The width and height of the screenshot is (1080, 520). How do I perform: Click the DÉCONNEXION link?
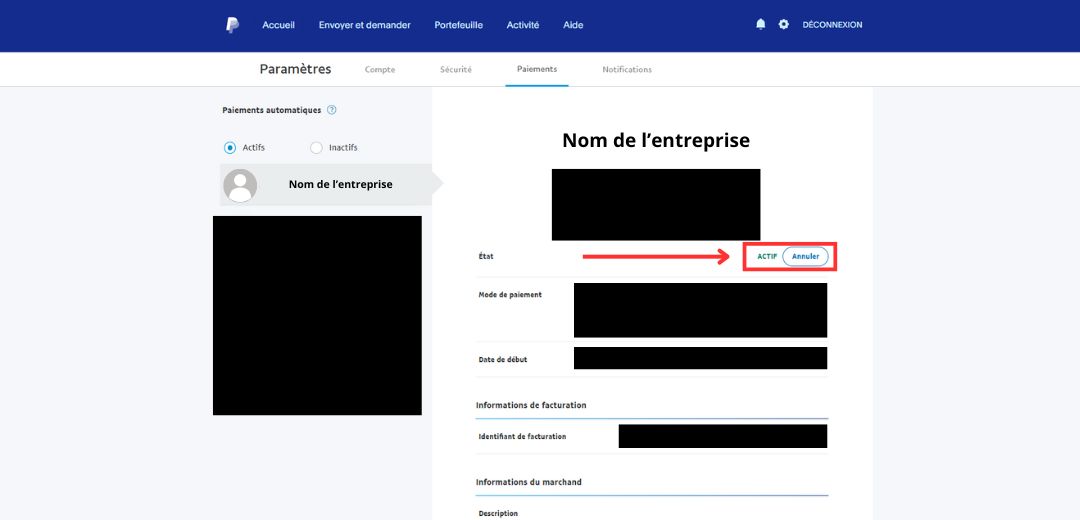click(832, 25)
